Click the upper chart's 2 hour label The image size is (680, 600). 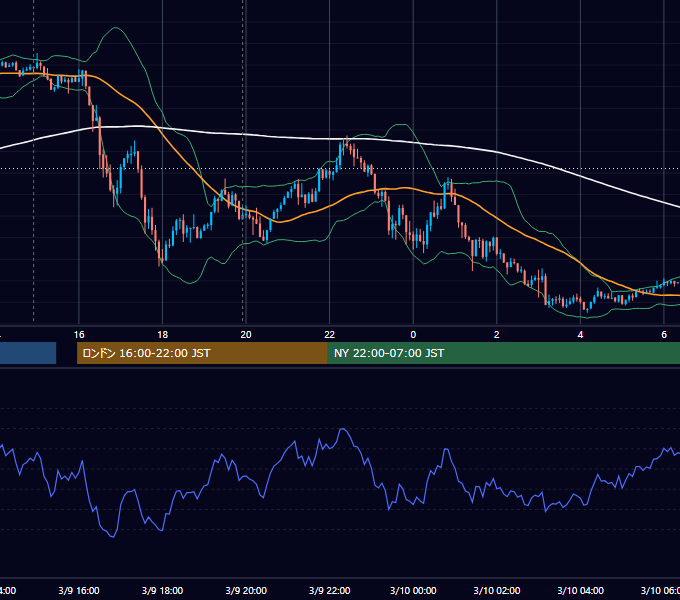click(x=497, y=335)
